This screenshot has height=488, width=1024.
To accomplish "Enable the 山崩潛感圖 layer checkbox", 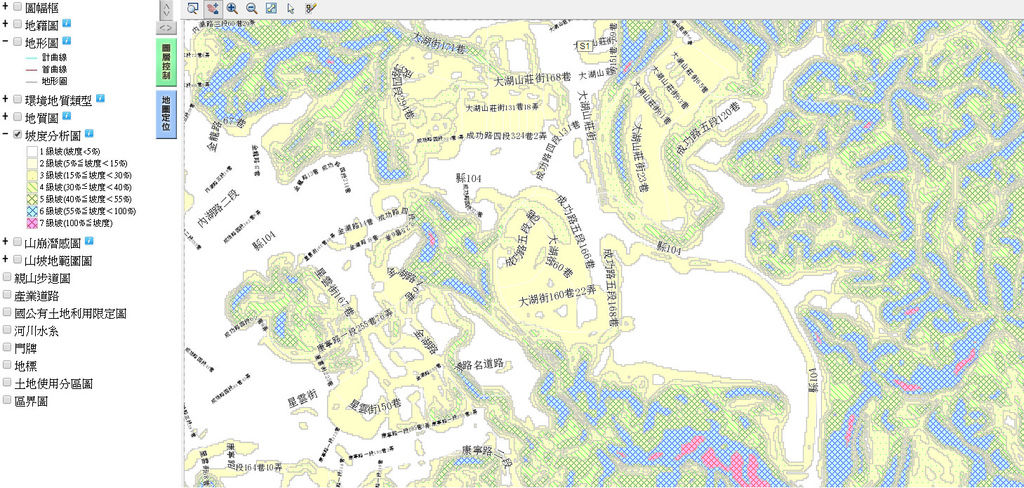I will [x=17, y=242].
